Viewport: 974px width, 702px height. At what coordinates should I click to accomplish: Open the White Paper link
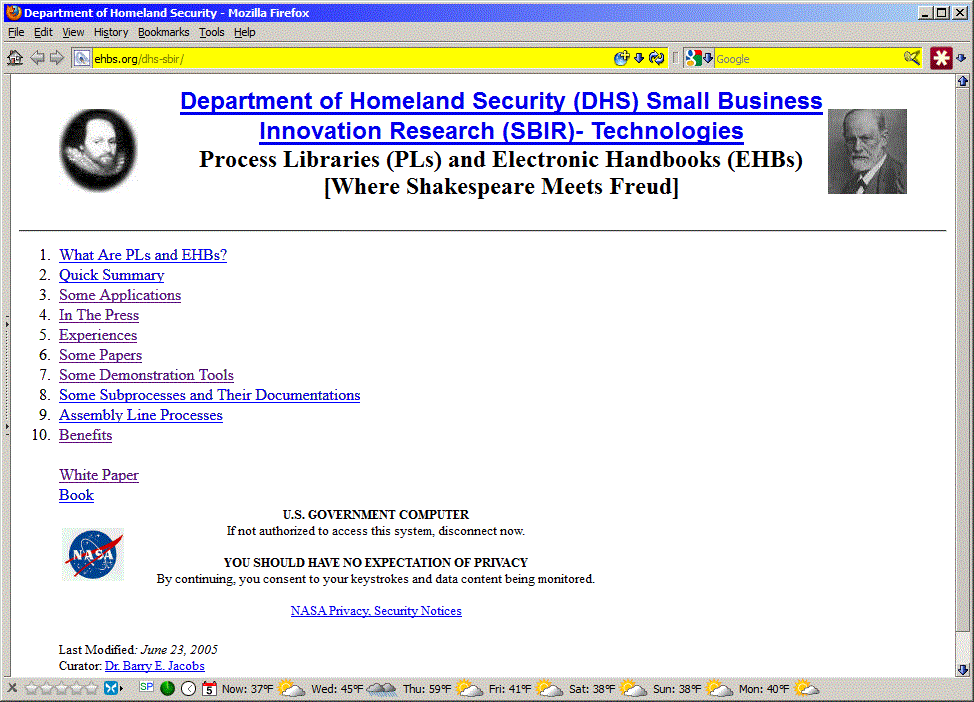[x=99, y=475]
